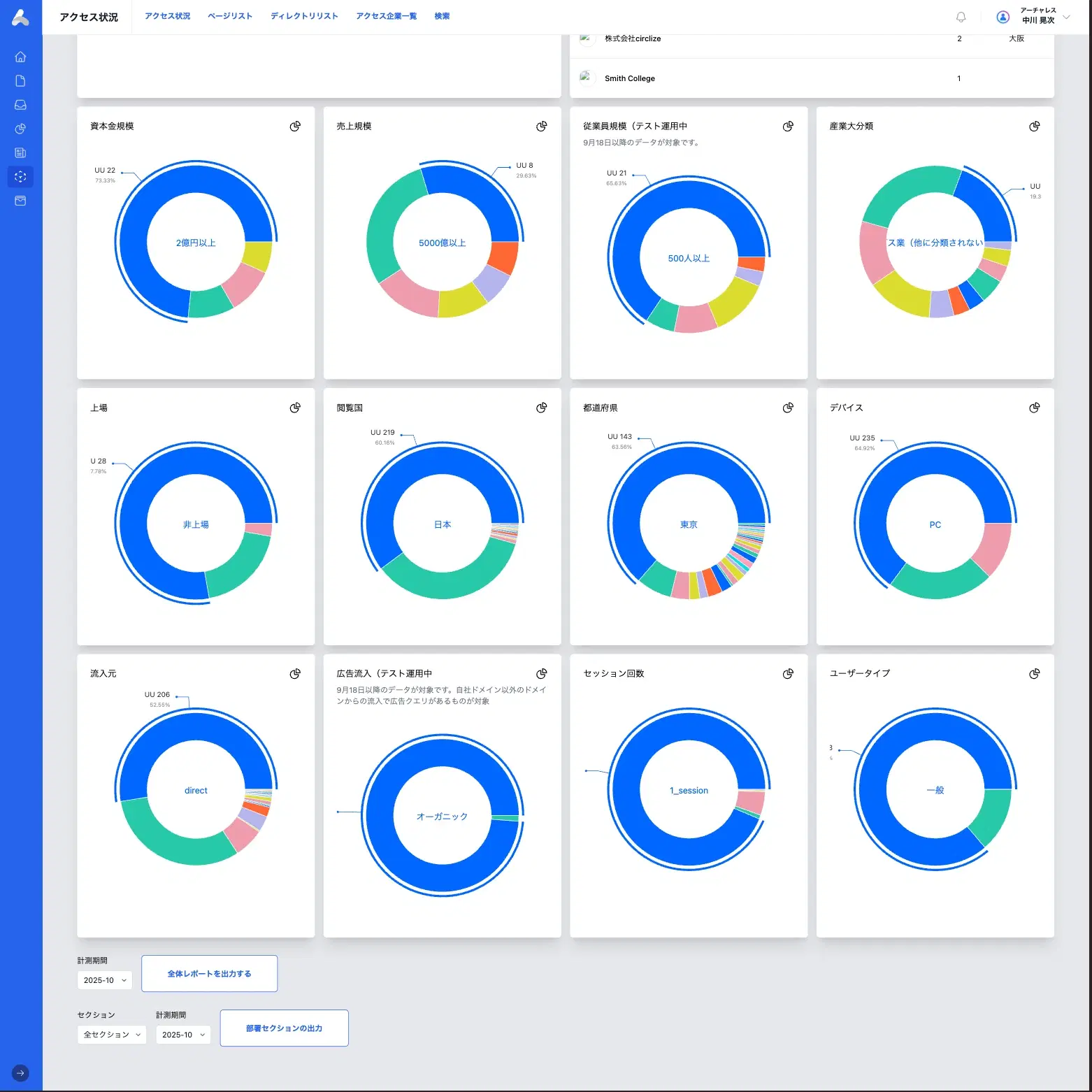Click the inbox tray icon in the sidebar
The width and height of the screenshot is (1092, 1092).
[20, 105]
